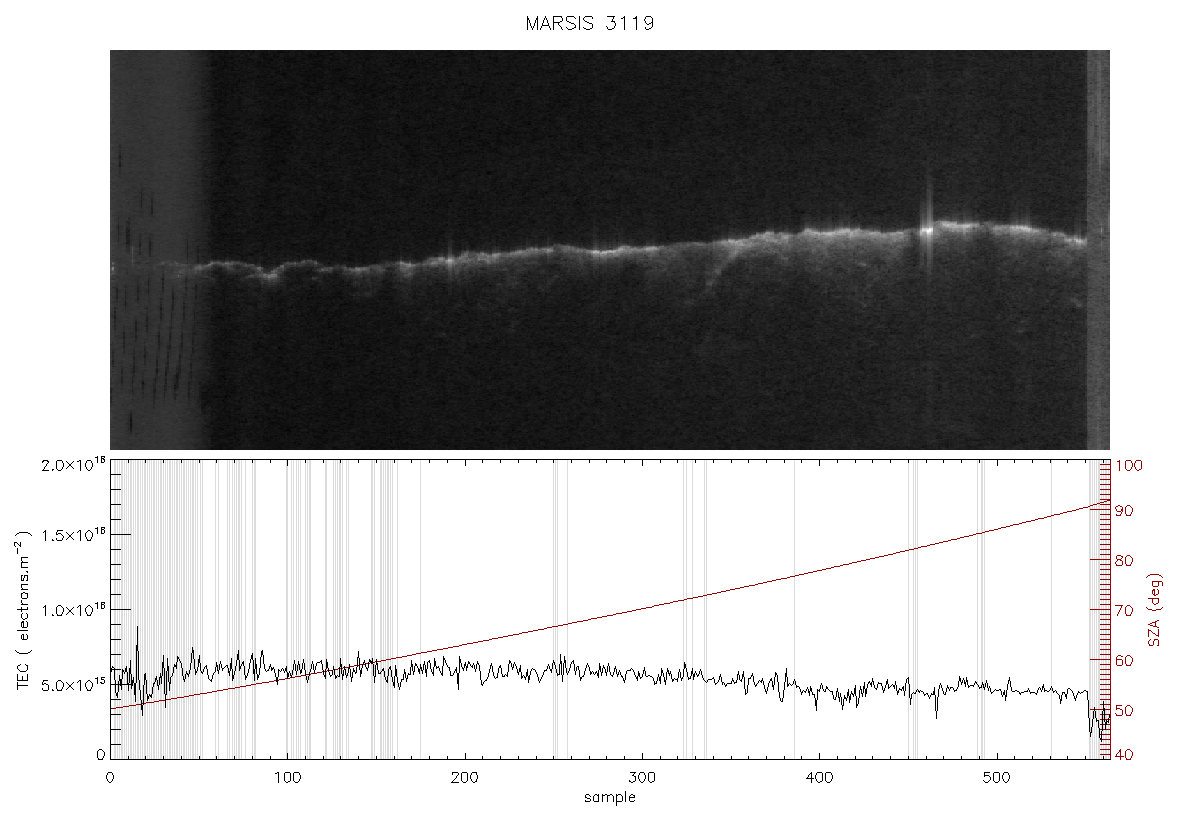
Task: Click the x-axis tick label 0
Action: click(111, 777)
